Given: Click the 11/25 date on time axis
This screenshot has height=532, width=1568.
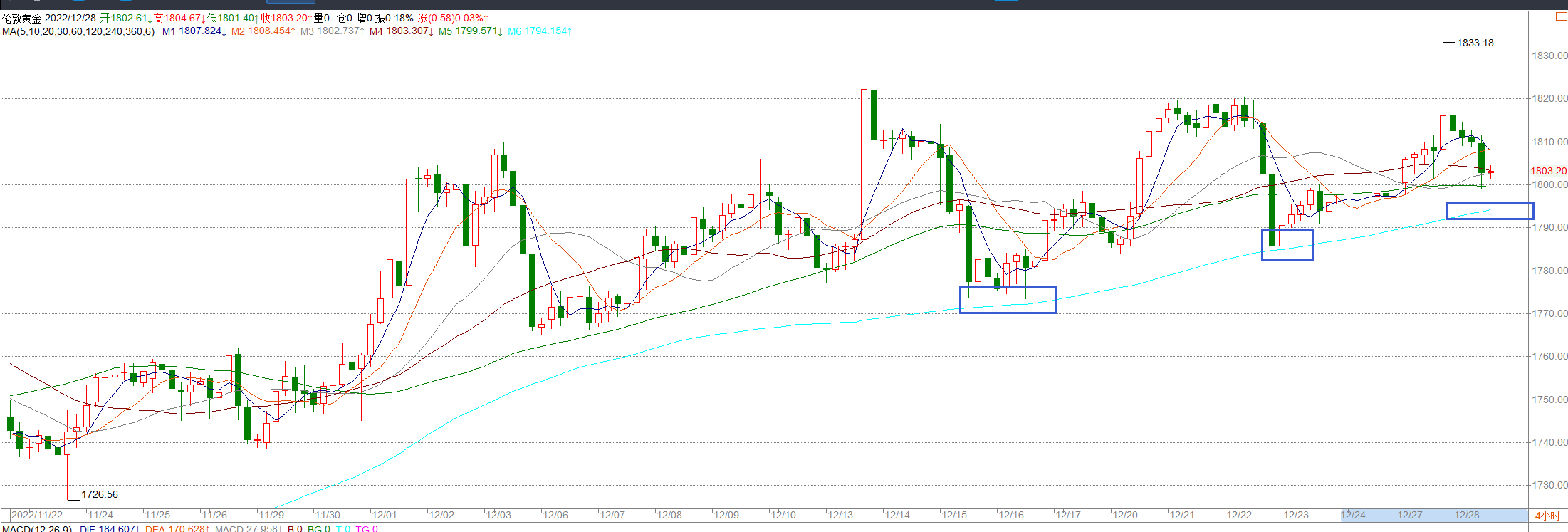Looking at the screenshot, I should tap(157, 515).
